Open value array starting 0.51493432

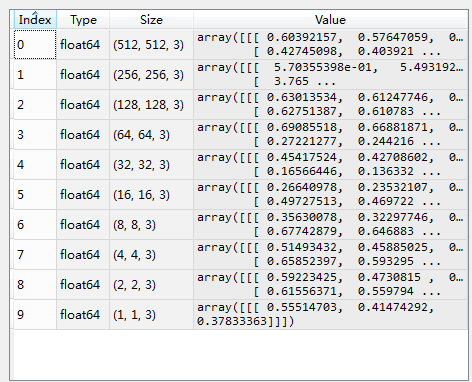[x=330, y=254]
